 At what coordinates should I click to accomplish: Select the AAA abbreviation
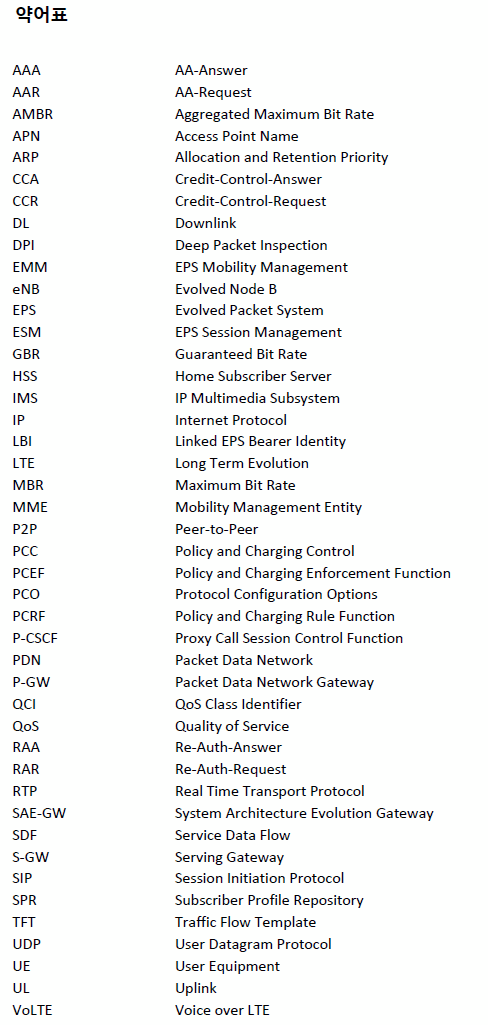click(x=26, y=71)
